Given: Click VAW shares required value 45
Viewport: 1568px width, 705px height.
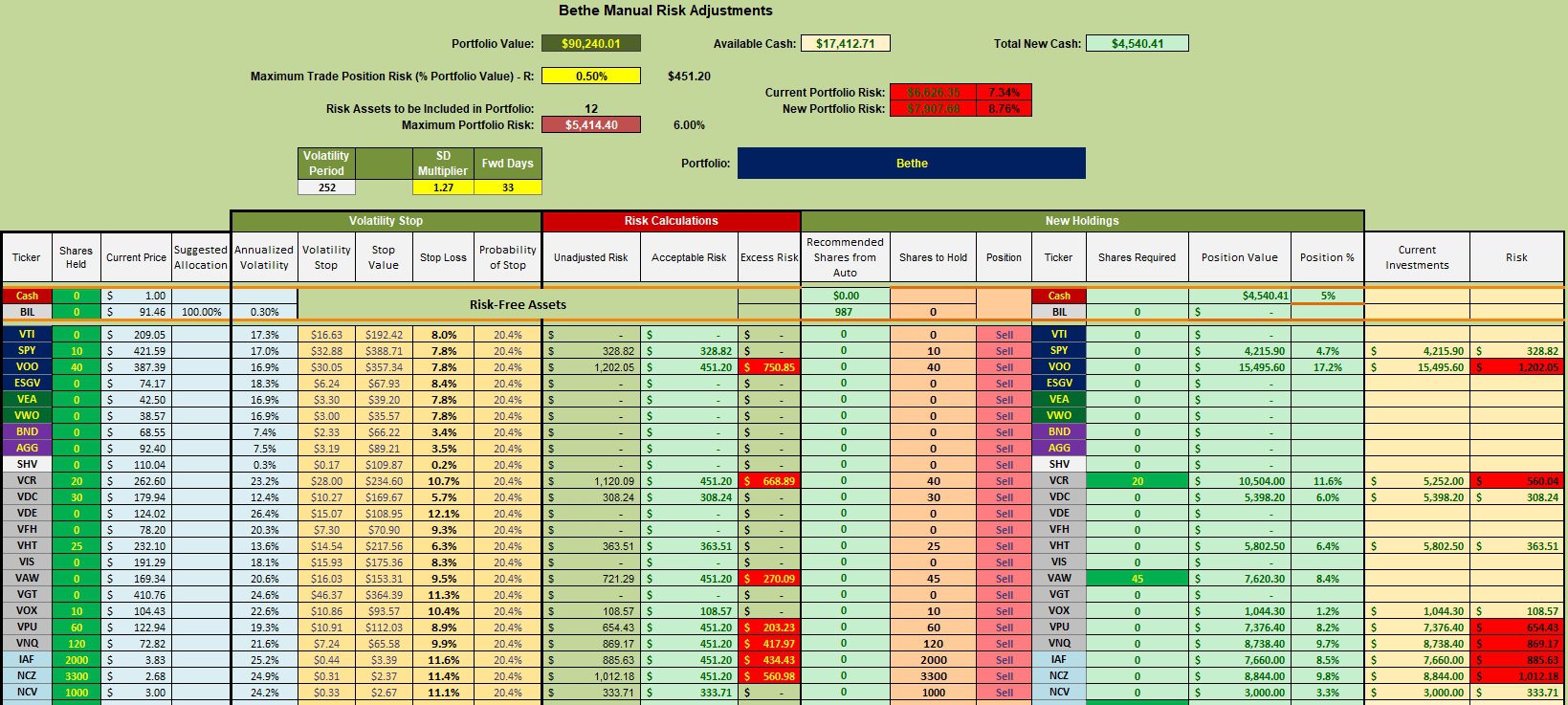Looking at the screenshot, I should tap(1137, 579).
